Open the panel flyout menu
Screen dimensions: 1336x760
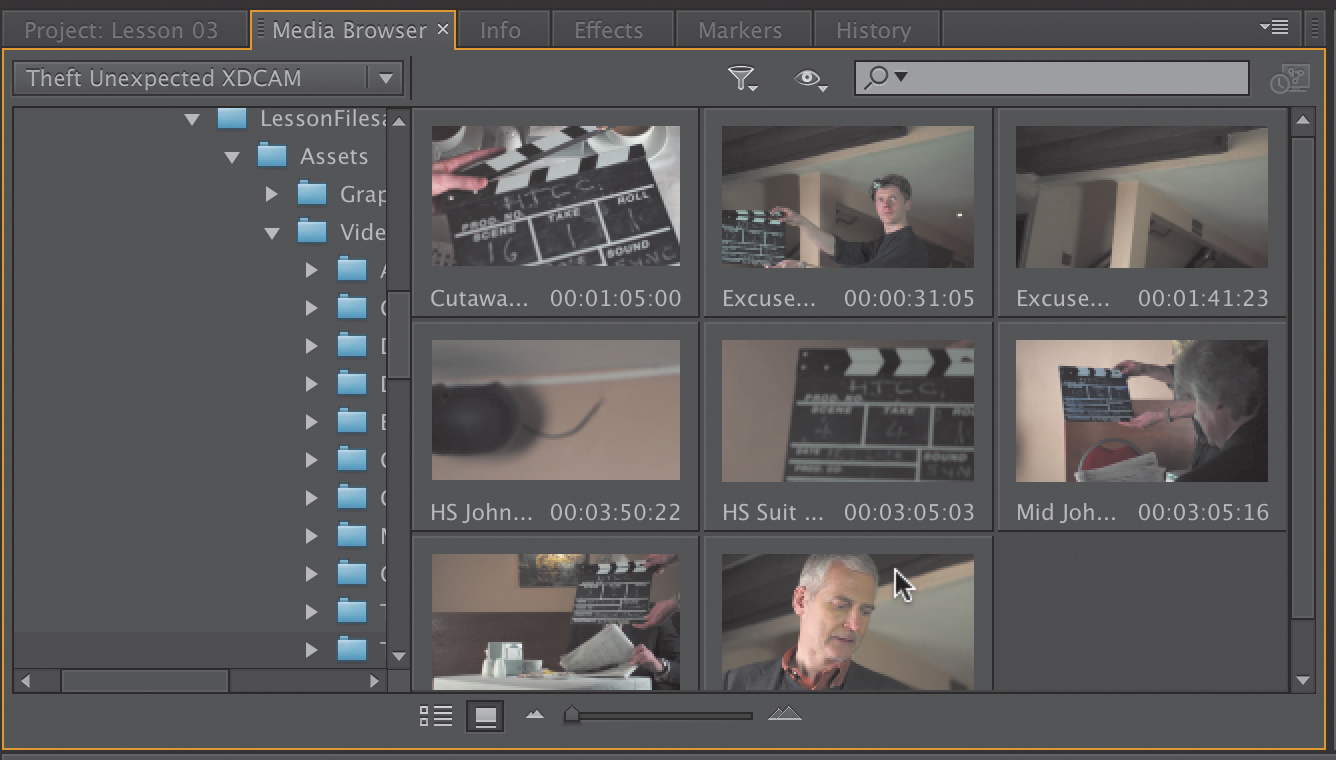[1274, 27]
